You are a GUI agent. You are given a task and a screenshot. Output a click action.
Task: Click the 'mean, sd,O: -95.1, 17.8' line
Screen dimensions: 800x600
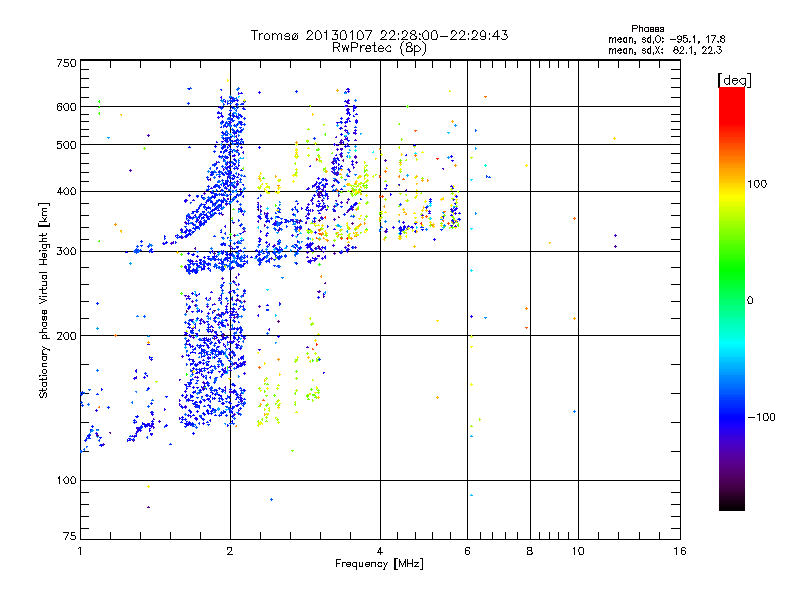pyautogui.click(x=666, y=39)
